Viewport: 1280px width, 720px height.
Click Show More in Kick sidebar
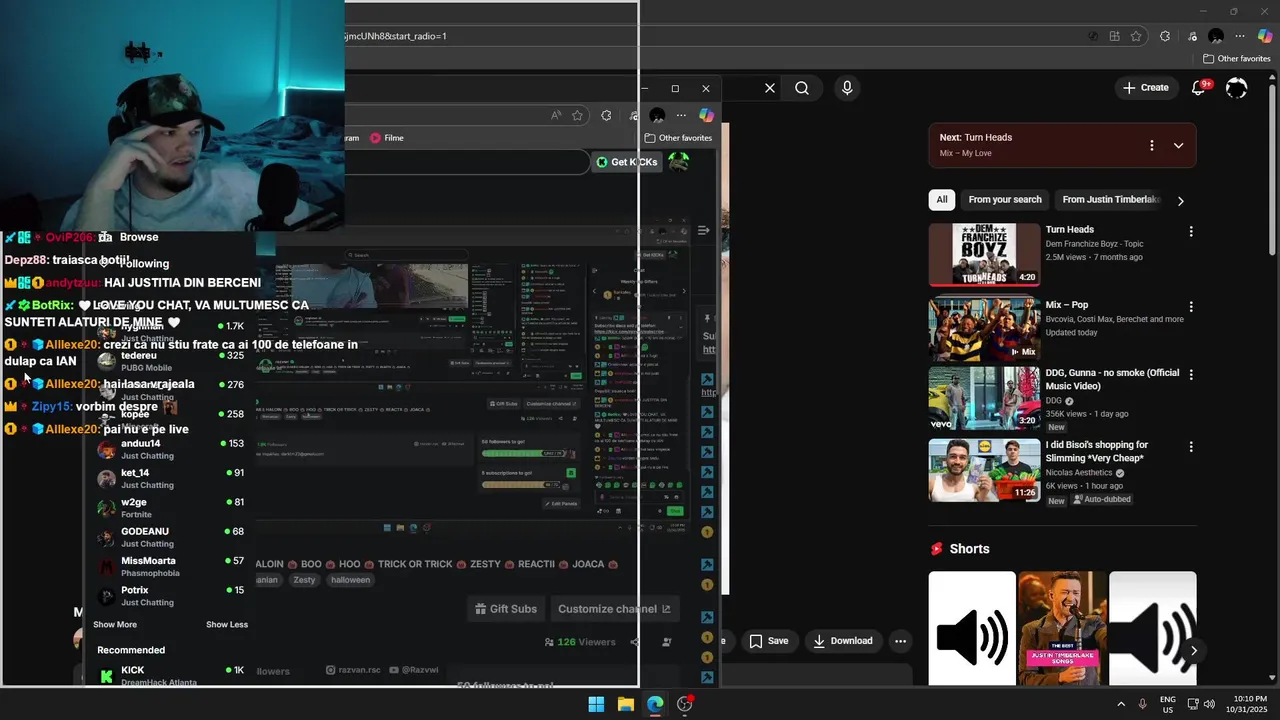click(115, 625)
